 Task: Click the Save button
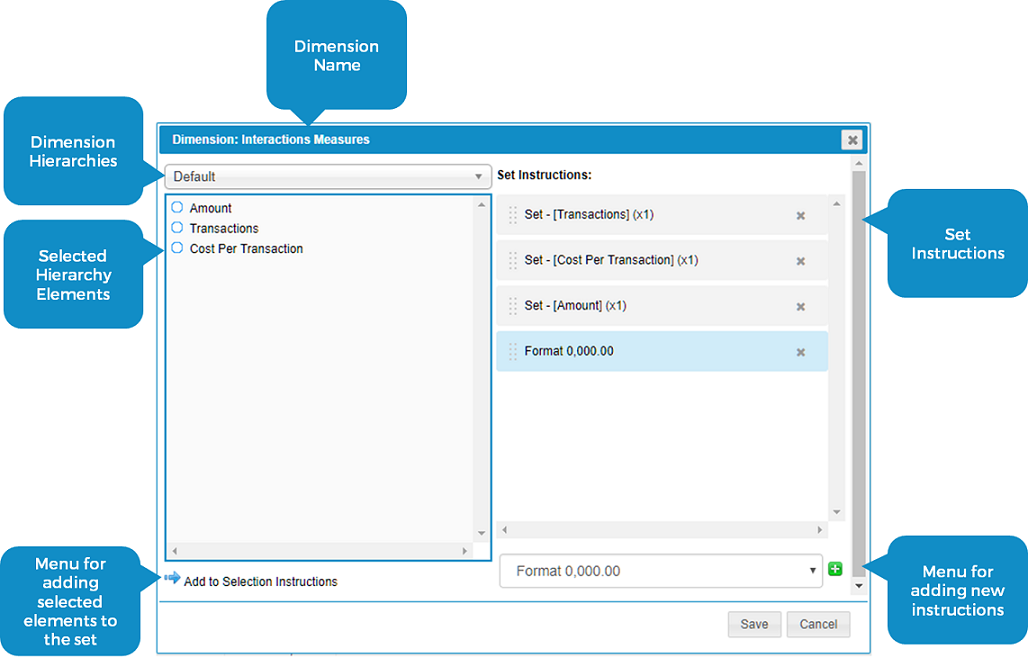(754, 624)
